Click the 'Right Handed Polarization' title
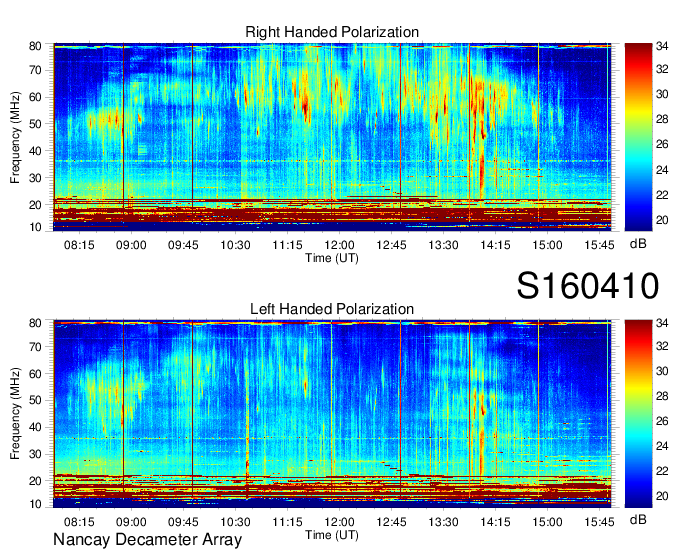 coord(332,32)
